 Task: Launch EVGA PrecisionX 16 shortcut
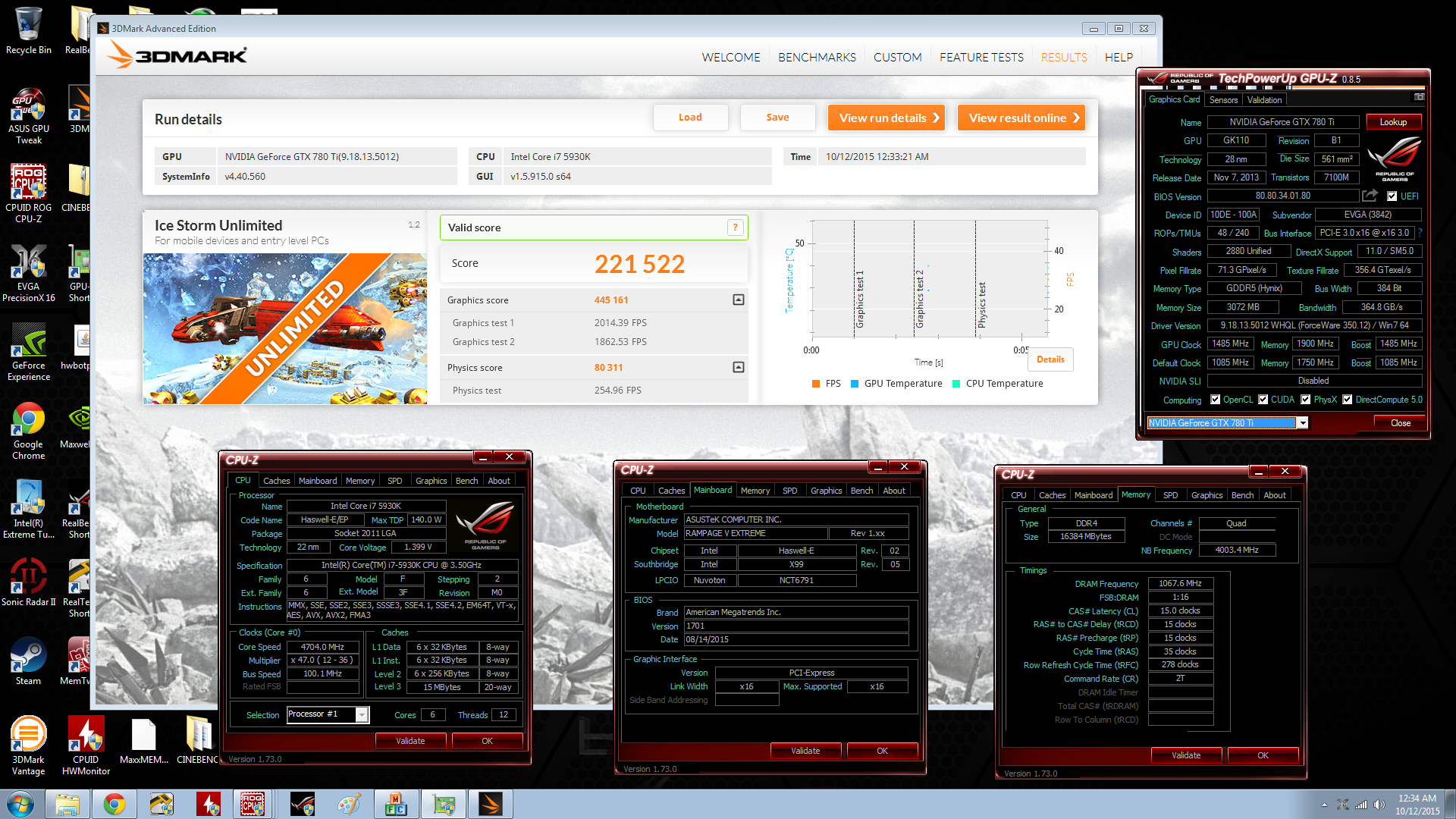[29, 273]
